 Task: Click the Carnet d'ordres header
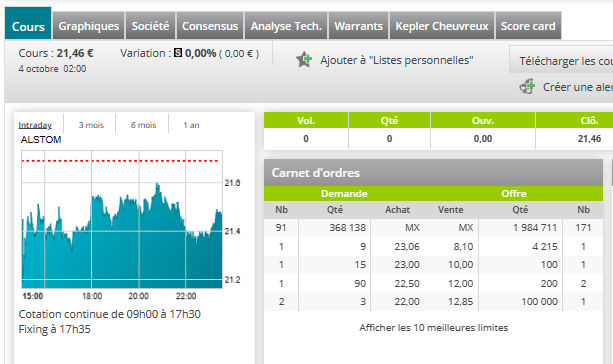pos(433,172)
